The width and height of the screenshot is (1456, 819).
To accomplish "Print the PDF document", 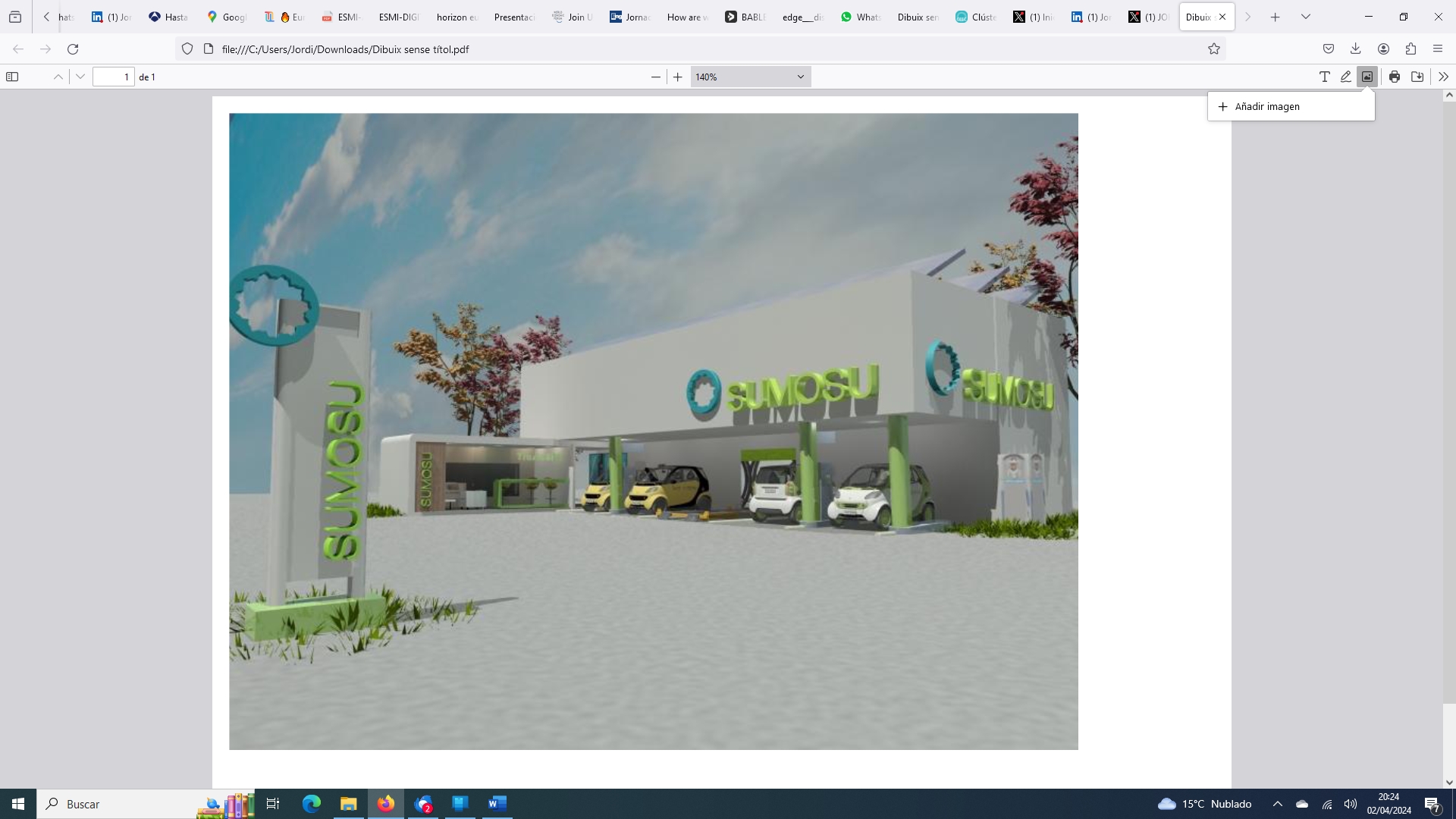I will (x=1395, y=77).
